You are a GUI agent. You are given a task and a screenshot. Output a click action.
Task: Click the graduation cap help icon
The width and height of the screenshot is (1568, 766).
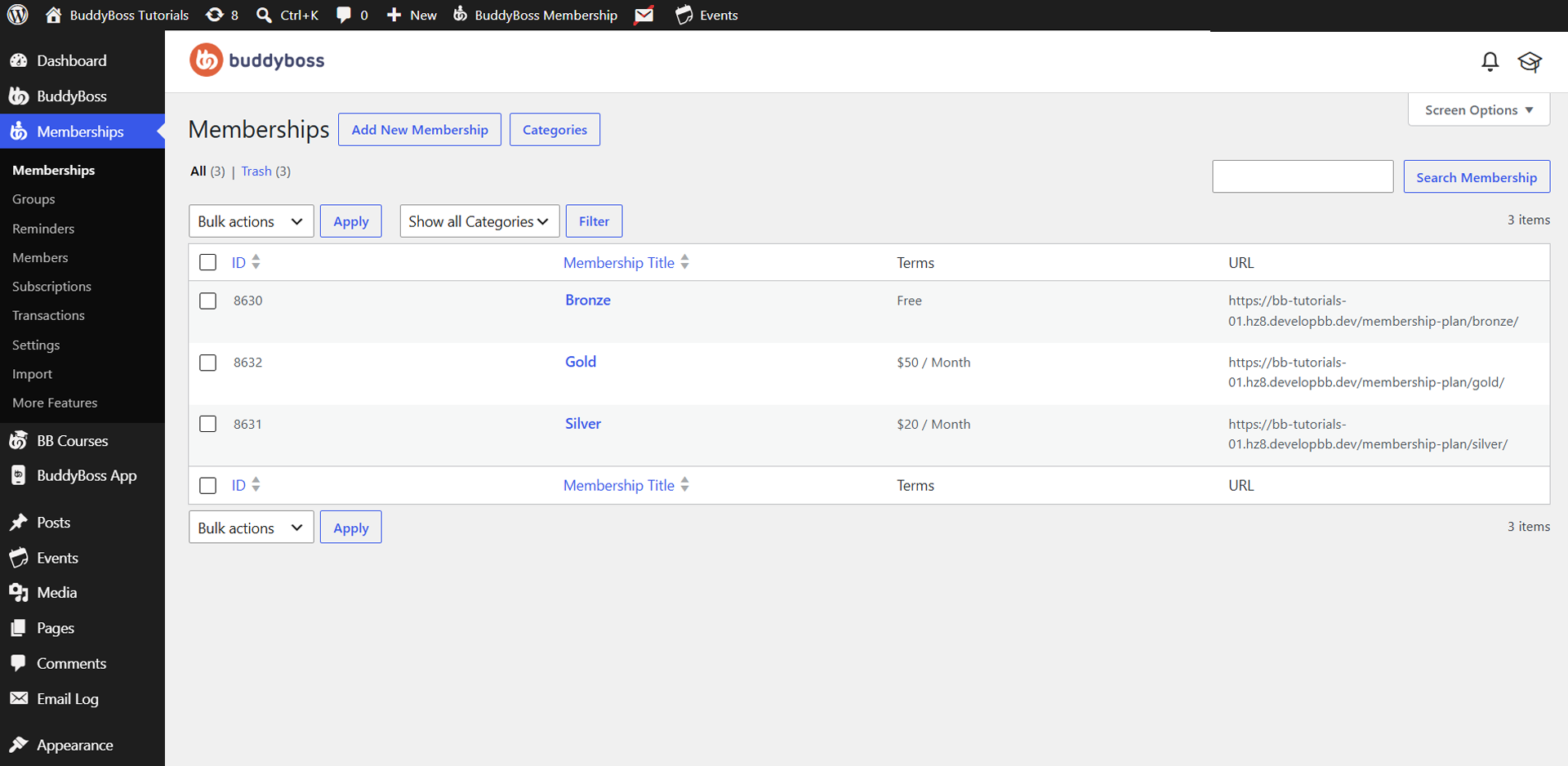1530,61
